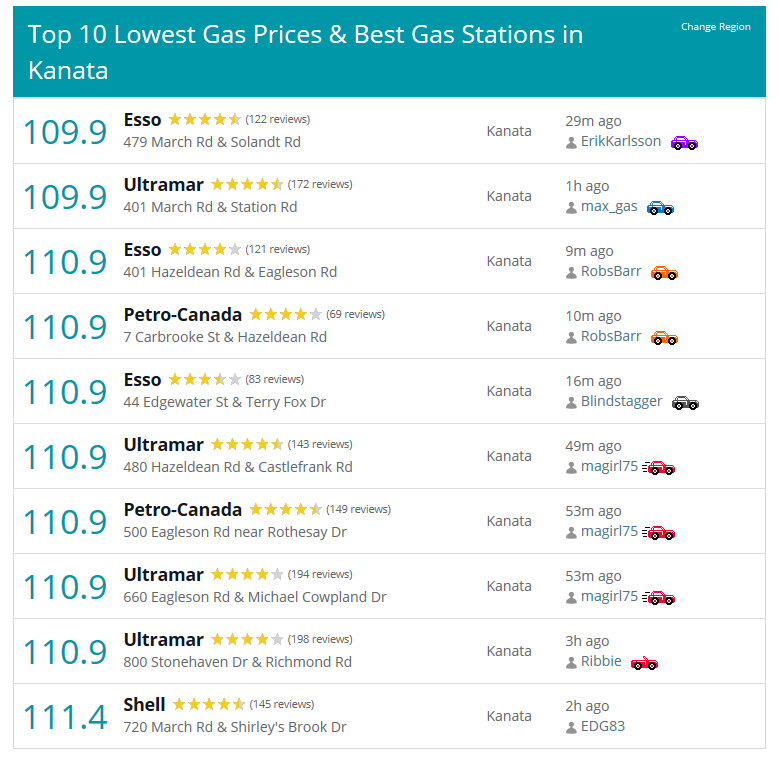Click the orange car icon in 9m ago row
The width and height of the screenshot is (779, 760).
tap(664, 273)
